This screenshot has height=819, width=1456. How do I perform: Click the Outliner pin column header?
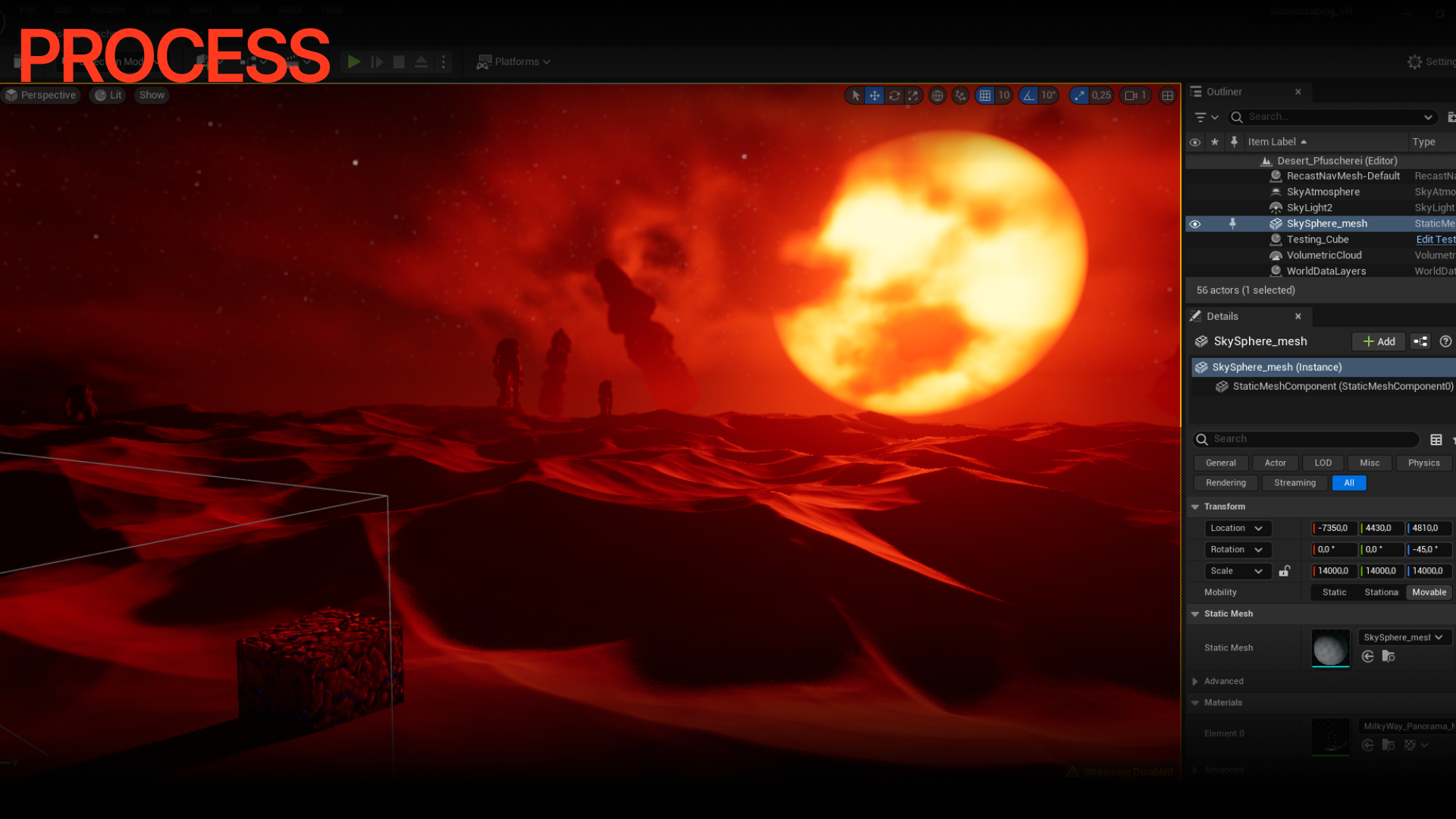click(x=1234, y=142)
